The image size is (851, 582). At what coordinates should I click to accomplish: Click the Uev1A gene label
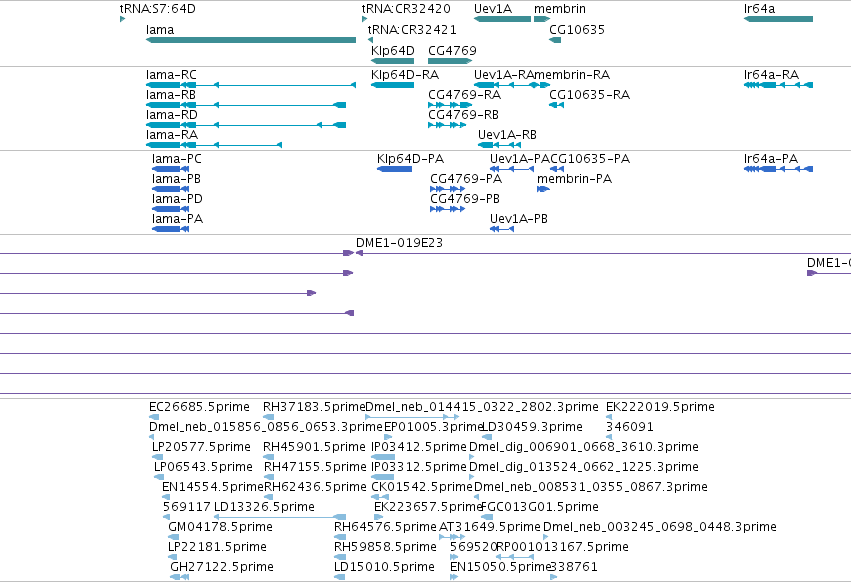[x=492, y=9]
